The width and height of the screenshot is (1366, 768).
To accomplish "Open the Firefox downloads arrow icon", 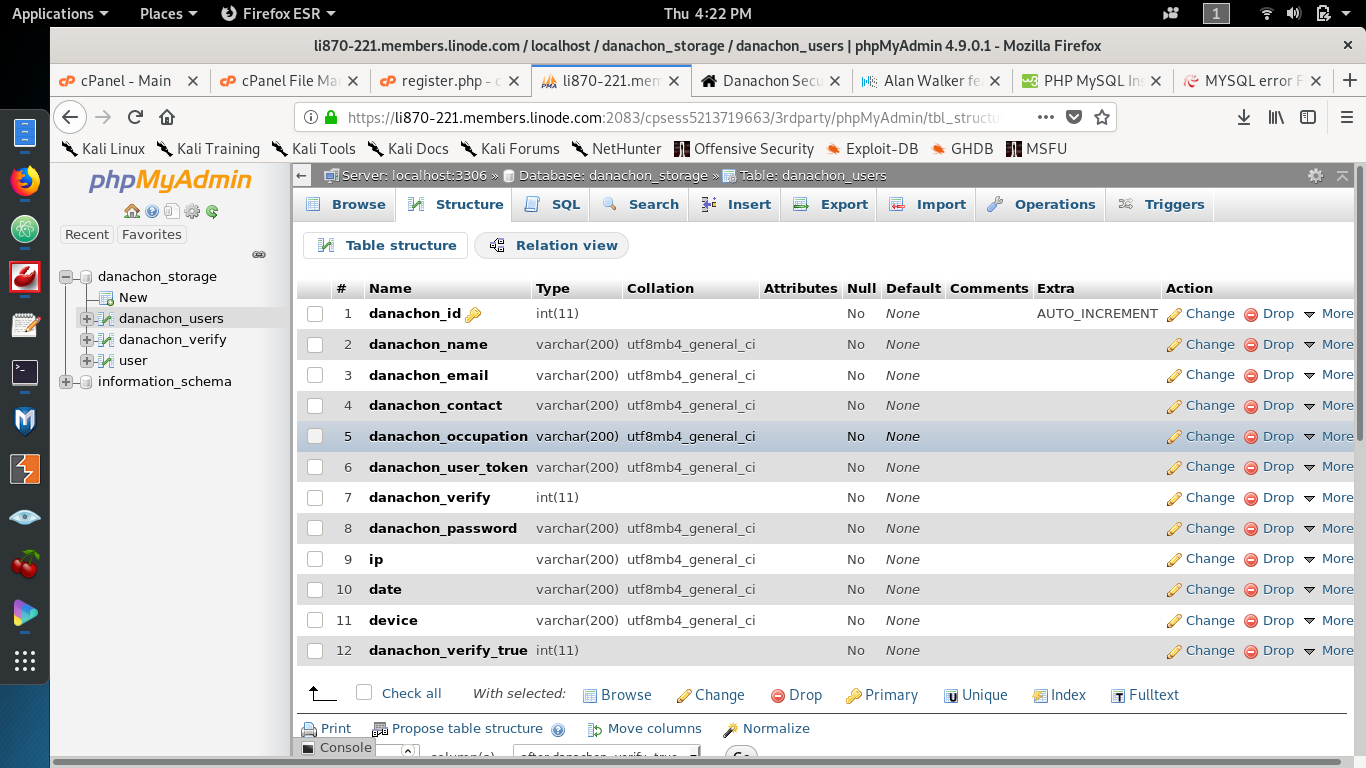I will click(x=1244, y=117).
